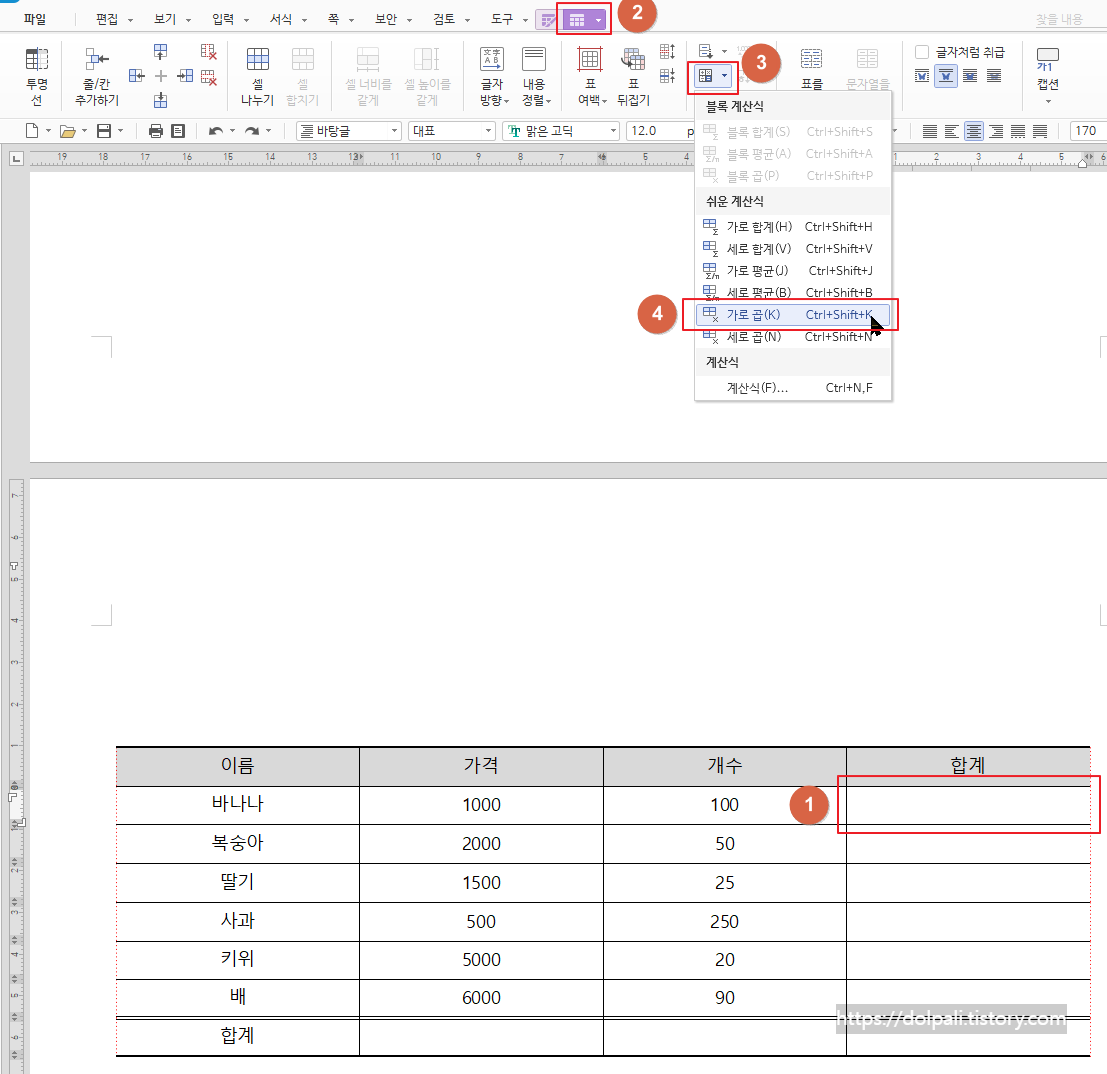Choose 가로 곱(K) from menu
1107x1074 pixels.
coord(792,314)
